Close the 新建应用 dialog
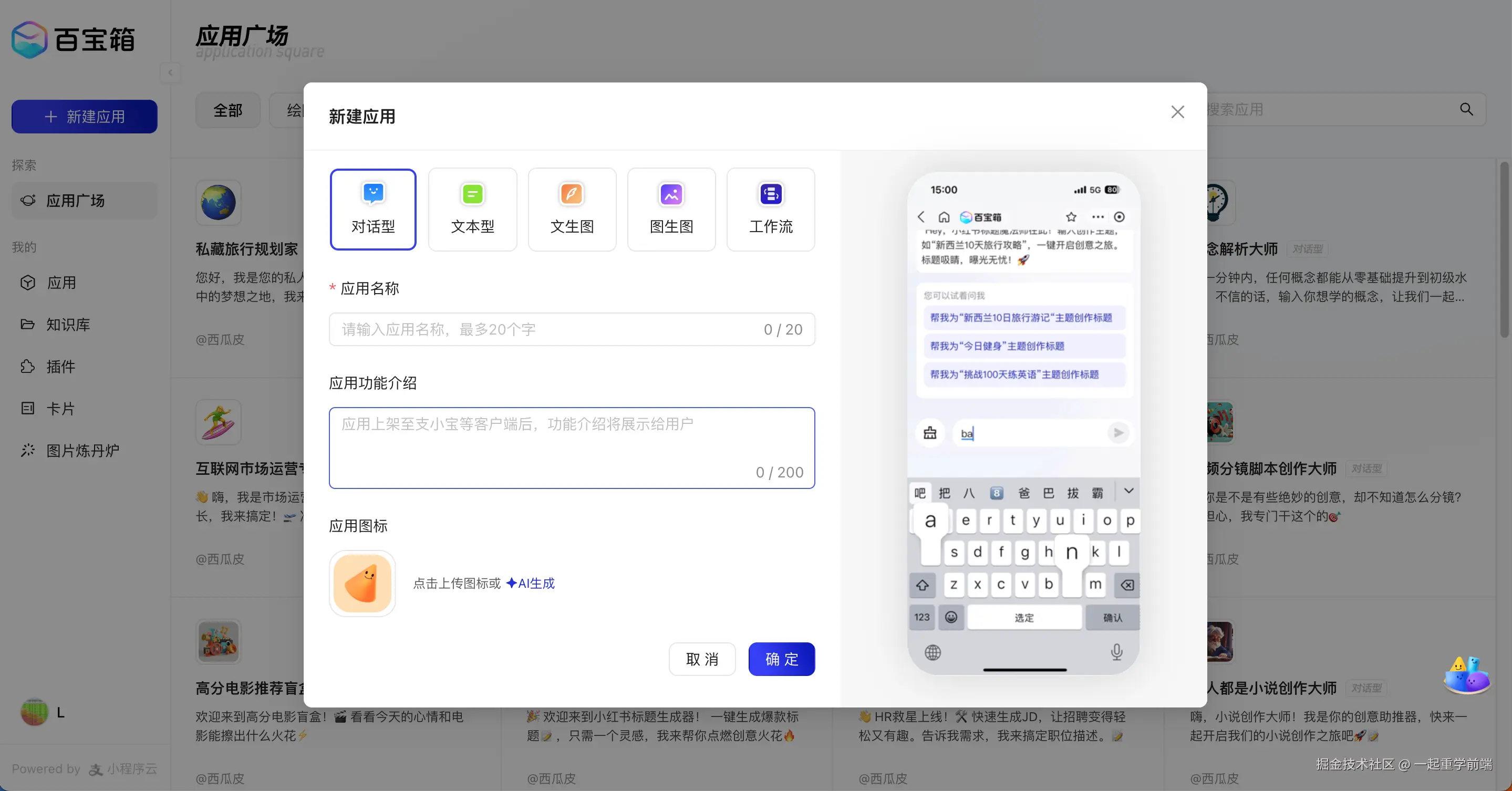The height and width of the screenshot is (791, 1512). tap(1177, 112)
